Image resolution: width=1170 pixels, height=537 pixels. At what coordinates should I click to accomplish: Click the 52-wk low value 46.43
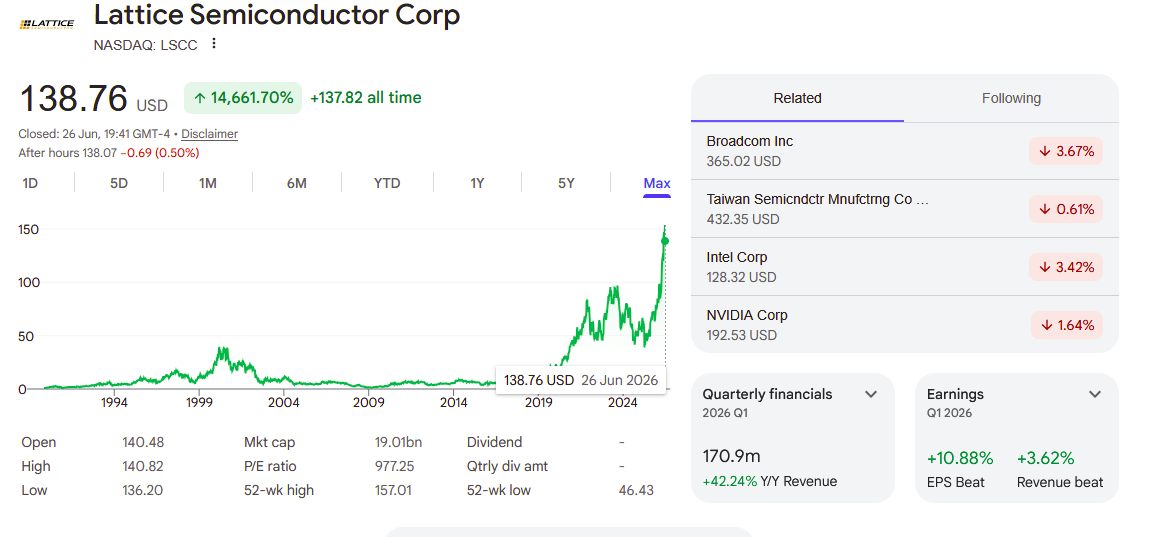[x=636, y=490]
